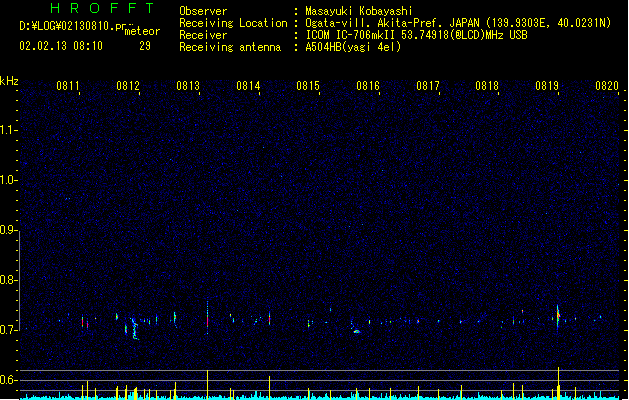This screenshot has height=400, width=629.
Task: Click the 0.7 kHz axis label
Action: pos(8,330)
